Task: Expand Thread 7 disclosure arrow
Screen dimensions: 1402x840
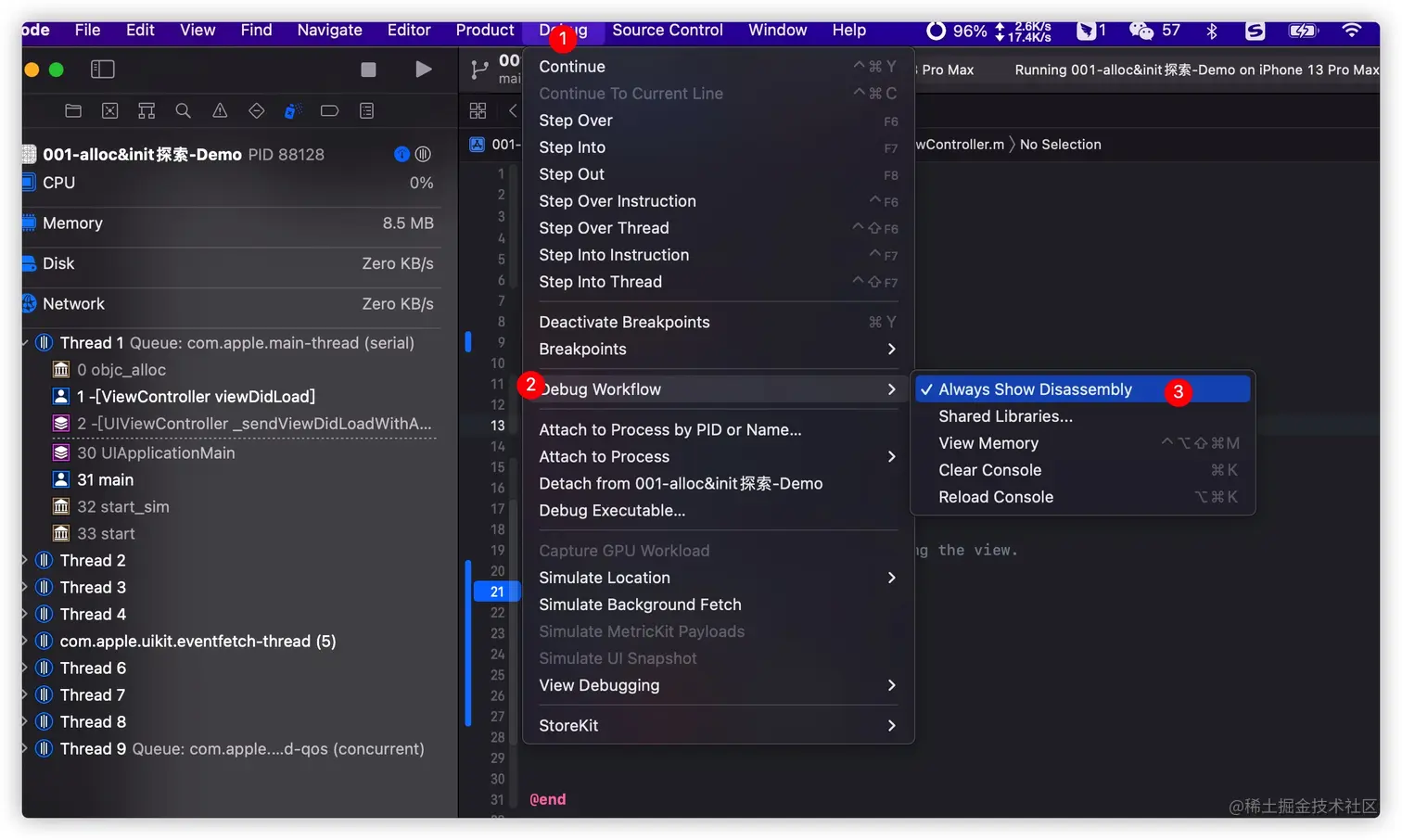Action: click(x=25, y=695)
